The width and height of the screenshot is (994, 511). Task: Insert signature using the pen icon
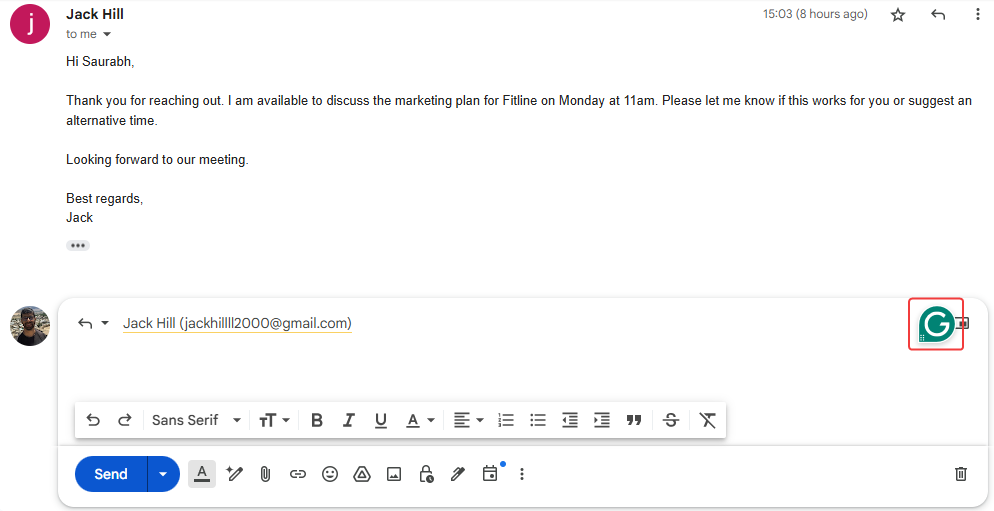(458, 474)
